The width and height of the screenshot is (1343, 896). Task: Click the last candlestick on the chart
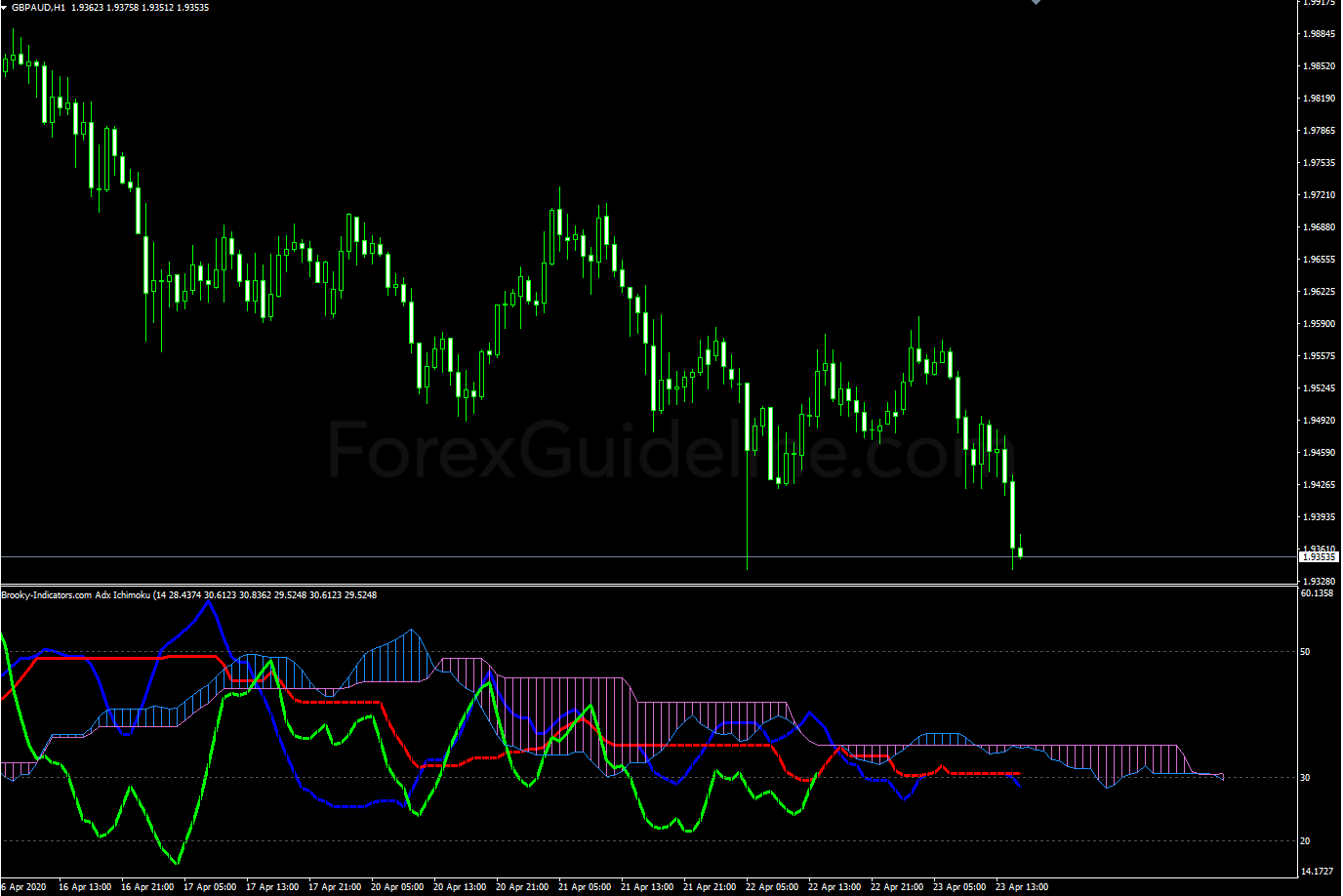tap(1020, 552)
